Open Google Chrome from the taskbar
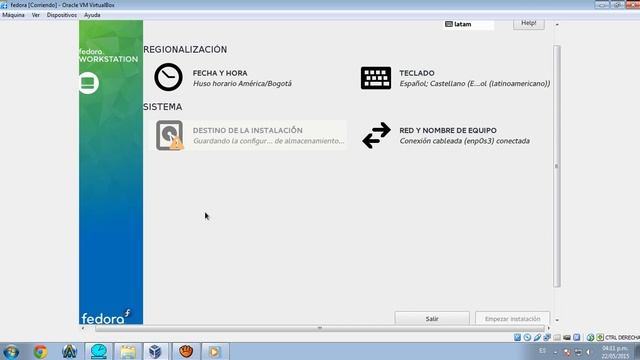Screen dimensions: 640x360 40,351
